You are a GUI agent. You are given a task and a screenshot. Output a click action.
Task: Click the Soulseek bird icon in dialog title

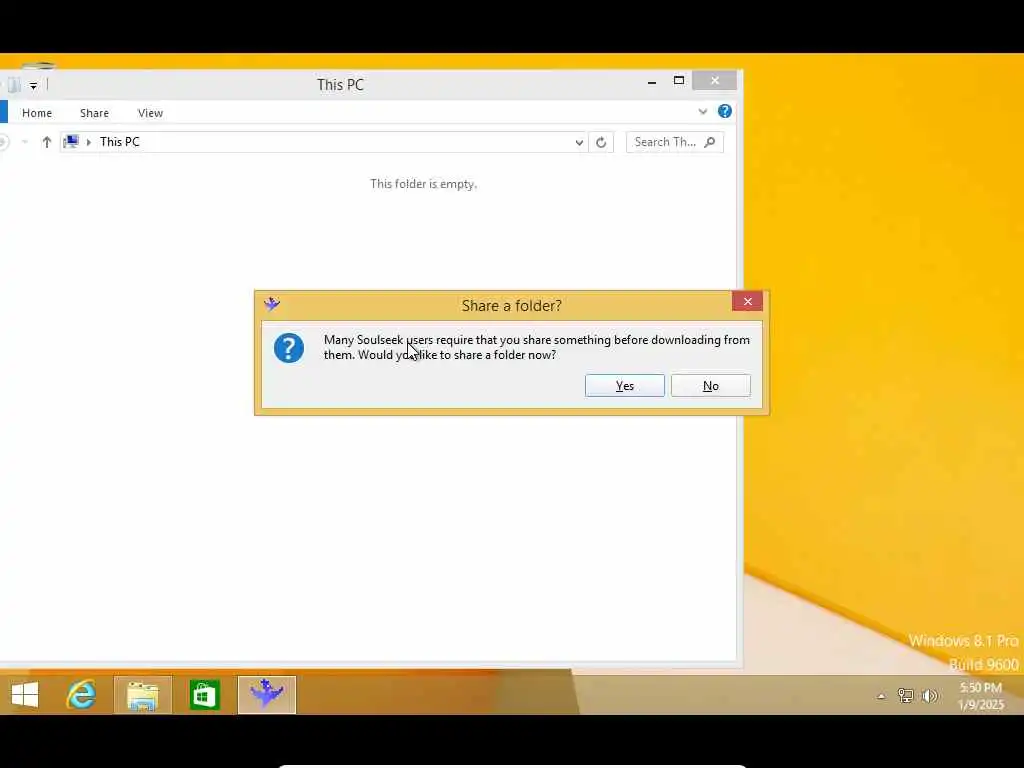pos(272,304)
